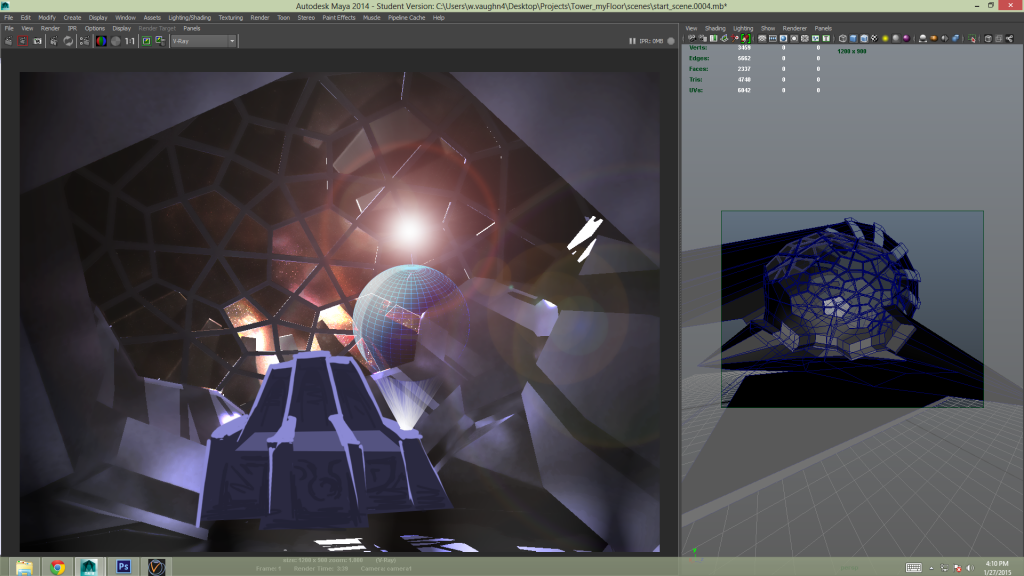Click the 2D Pan/Zoom icon

735,39
